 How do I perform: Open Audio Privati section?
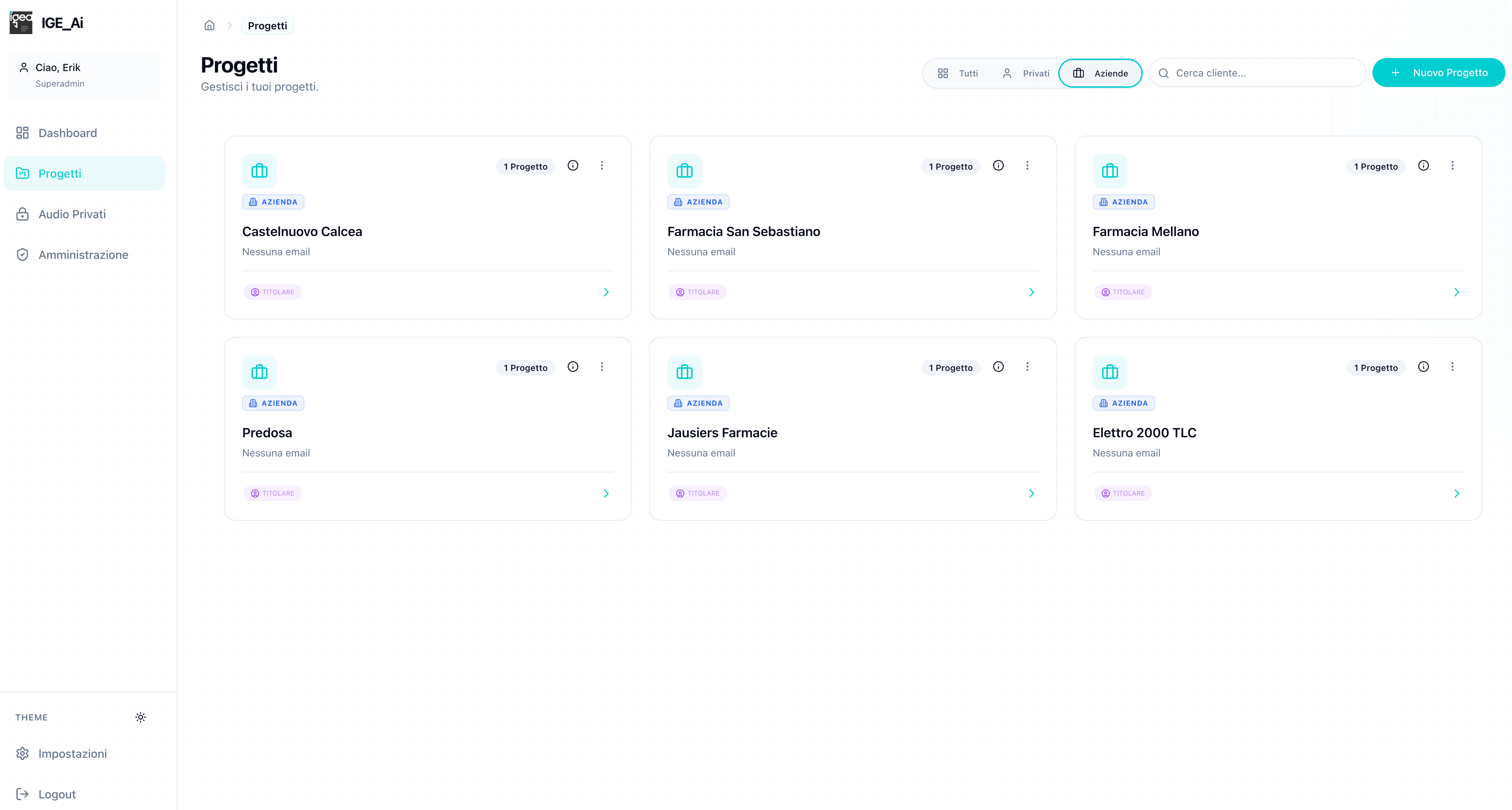(x=84, y=214)
